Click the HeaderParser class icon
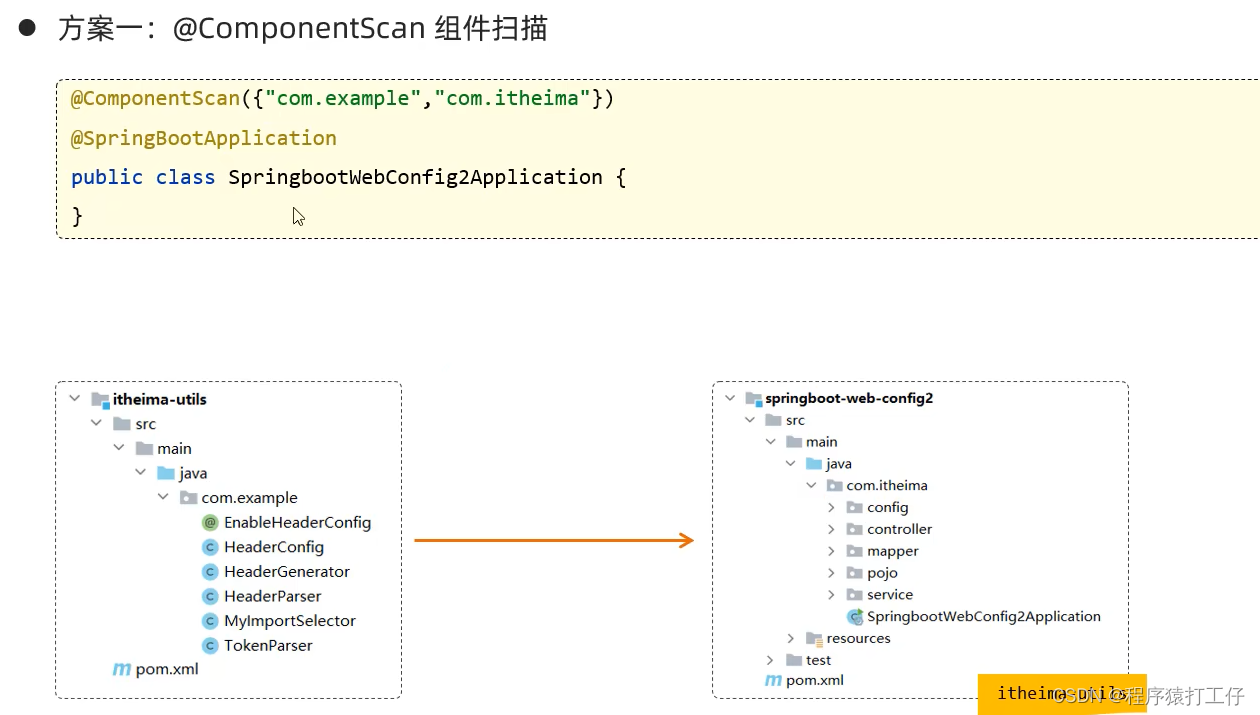Screen dimensions: 1260x715 point(210,596)
